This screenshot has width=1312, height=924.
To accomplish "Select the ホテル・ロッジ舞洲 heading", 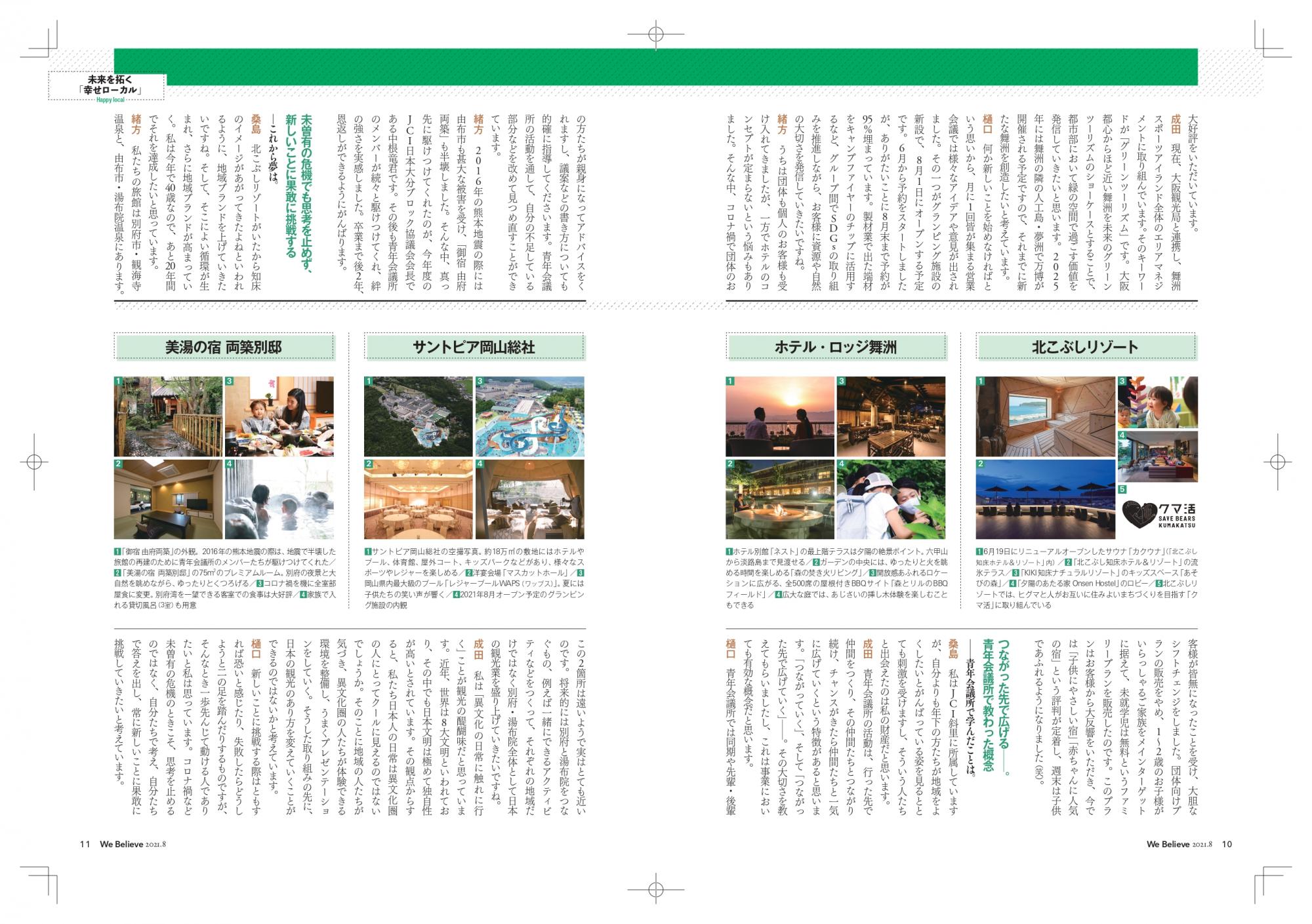I will pyautogui.click(x=836, y=348).
